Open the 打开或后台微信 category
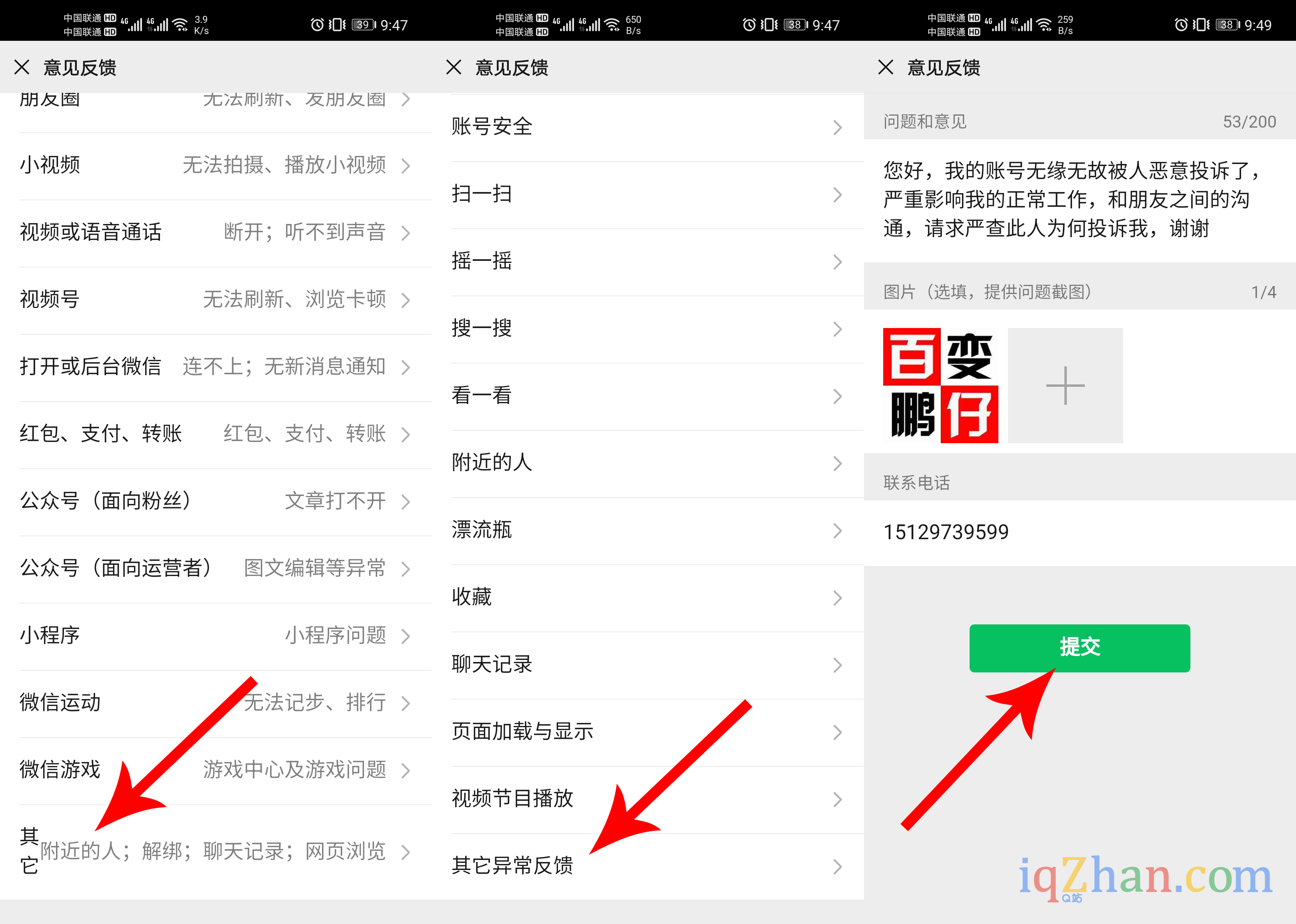Viewport: 1296px width, 924px height. pos(216,367)
